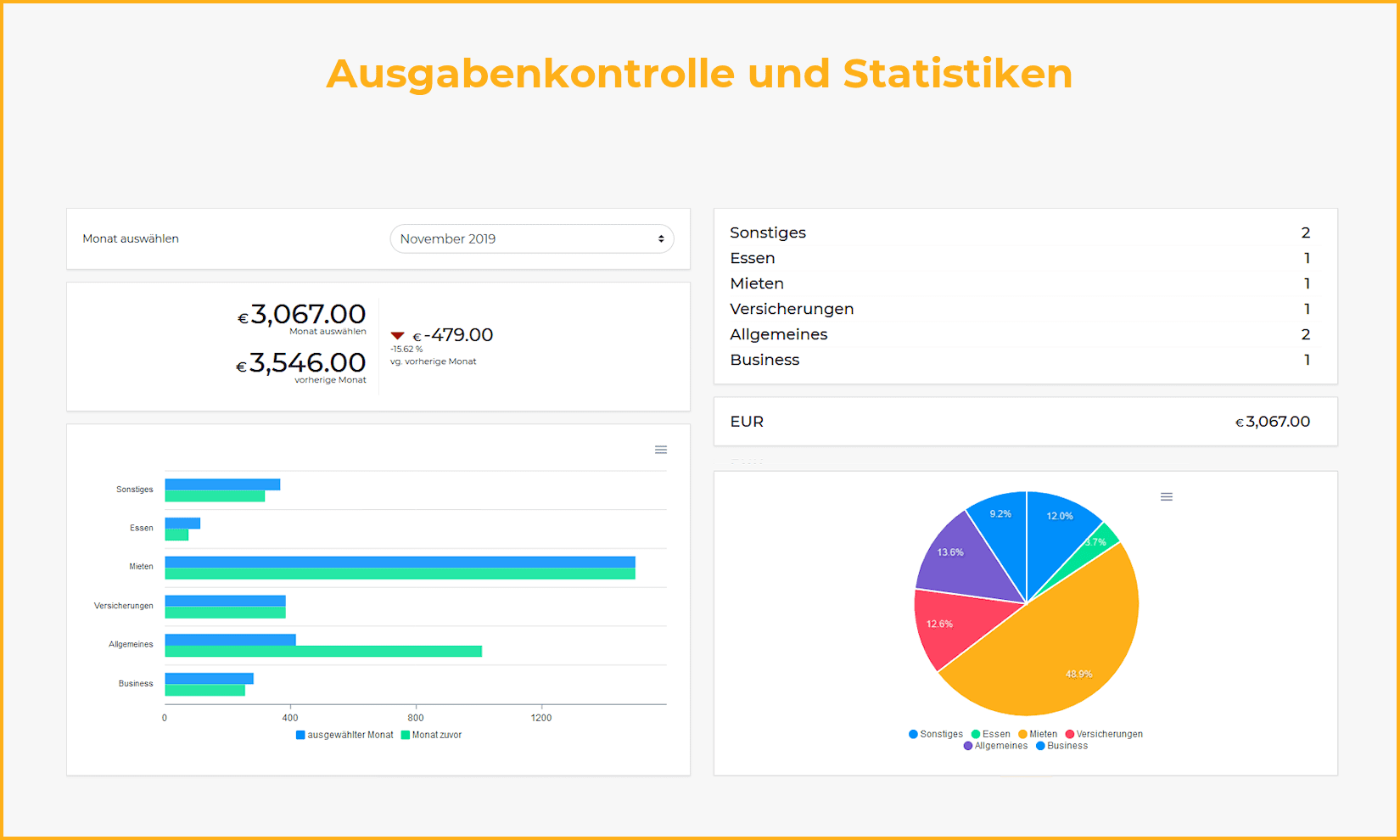Viewport: 1400px width, 840px height.
Task: Click the blue Sonstiges bar in bar chart
Action: click(x=222, y=484)
